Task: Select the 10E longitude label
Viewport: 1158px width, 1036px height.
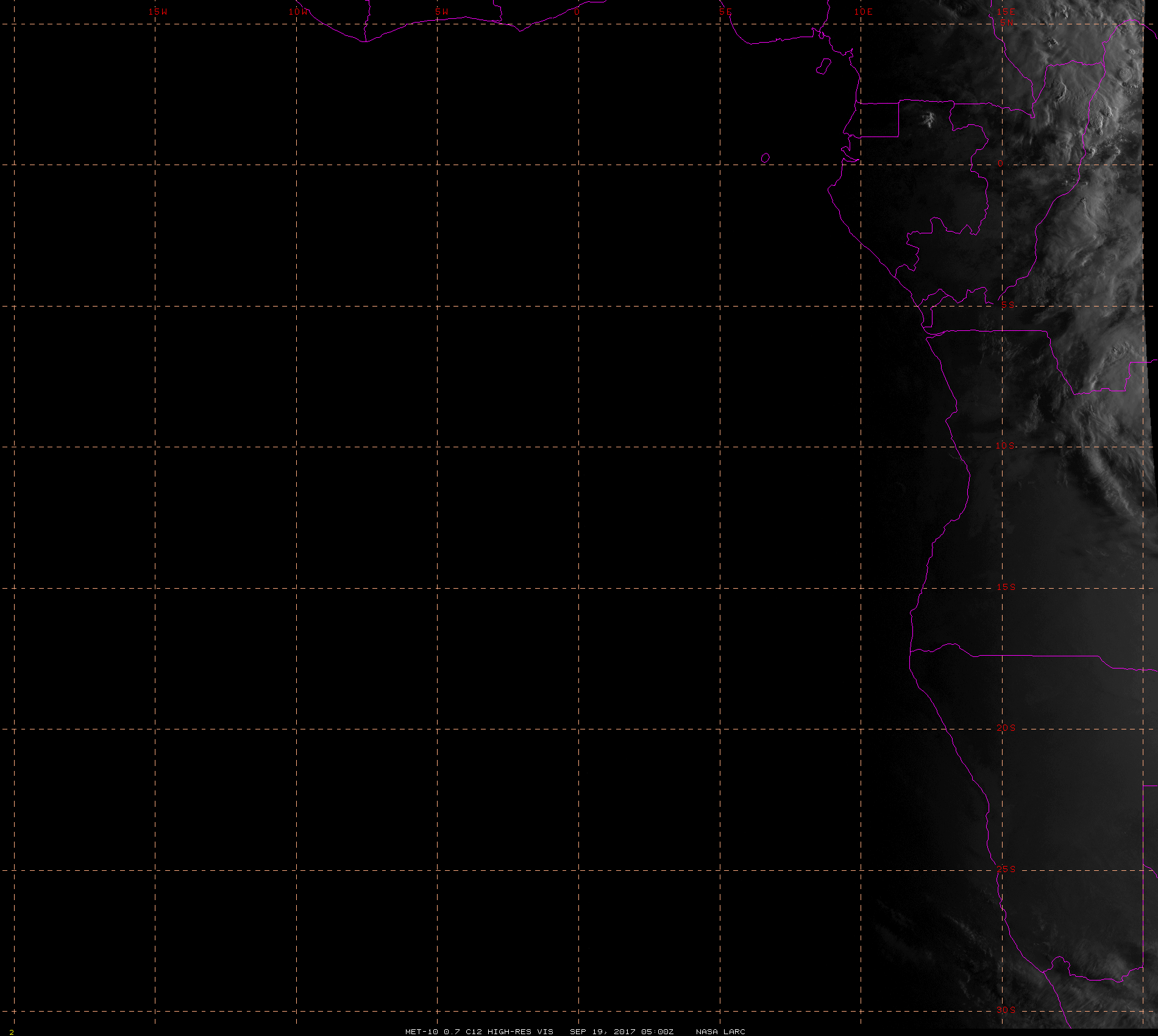Action: (x=864, y=12)
